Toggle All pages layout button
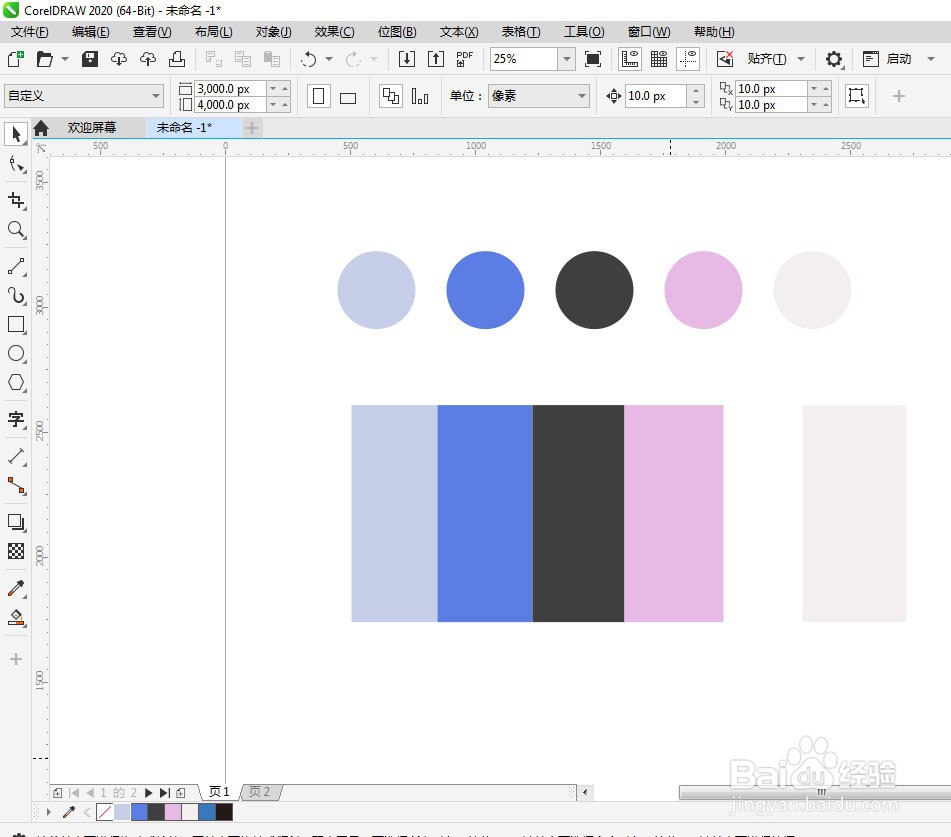This screenshot has height=837, width=951. click(391, 96)
